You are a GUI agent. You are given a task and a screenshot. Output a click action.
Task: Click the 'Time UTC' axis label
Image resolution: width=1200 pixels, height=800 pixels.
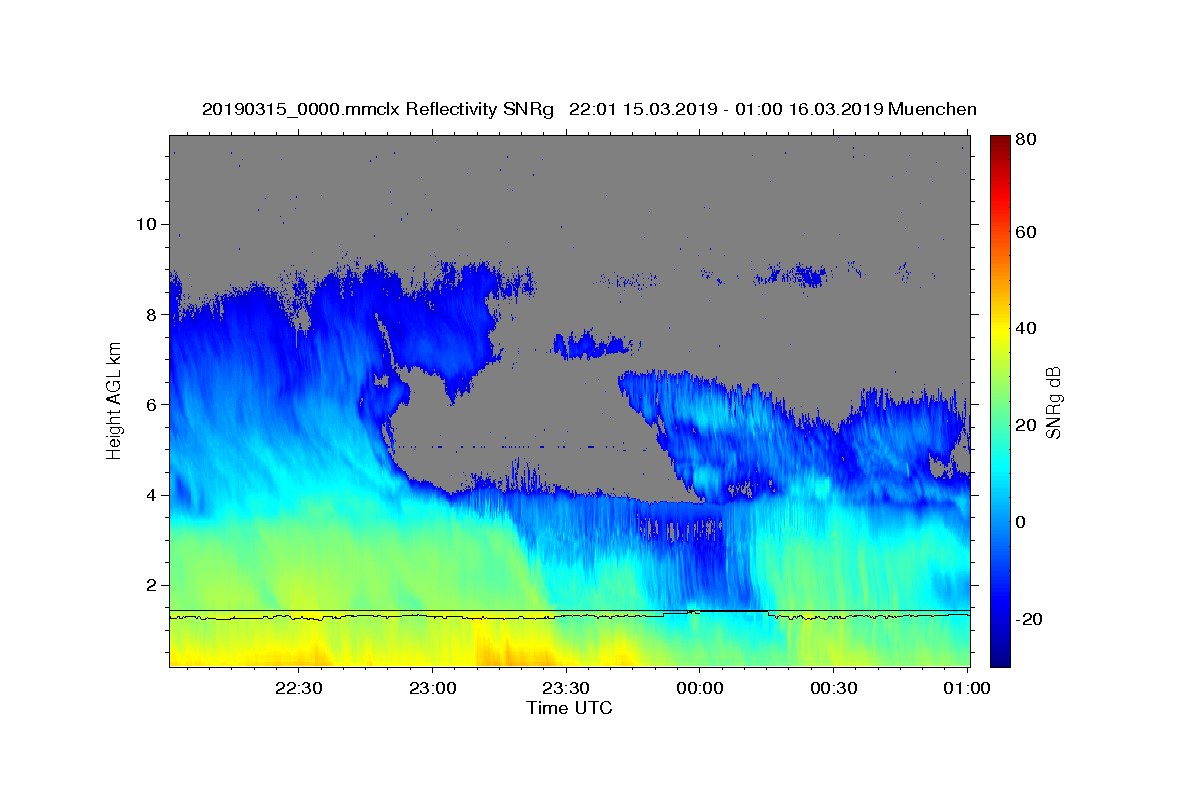coord(569,708)
